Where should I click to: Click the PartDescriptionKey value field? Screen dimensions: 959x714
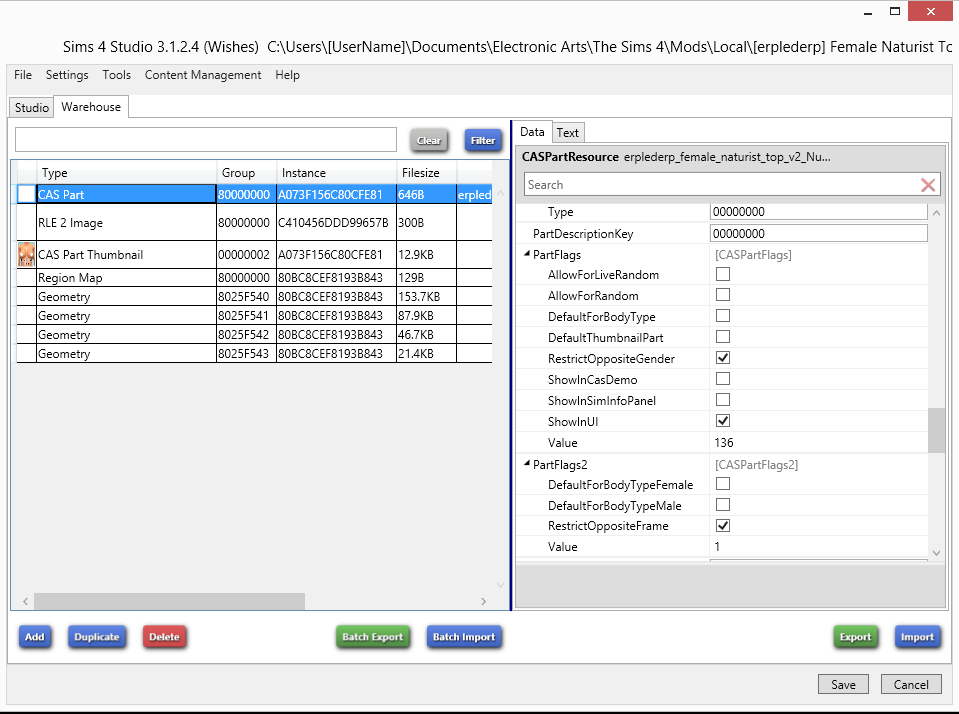point(818,233)
